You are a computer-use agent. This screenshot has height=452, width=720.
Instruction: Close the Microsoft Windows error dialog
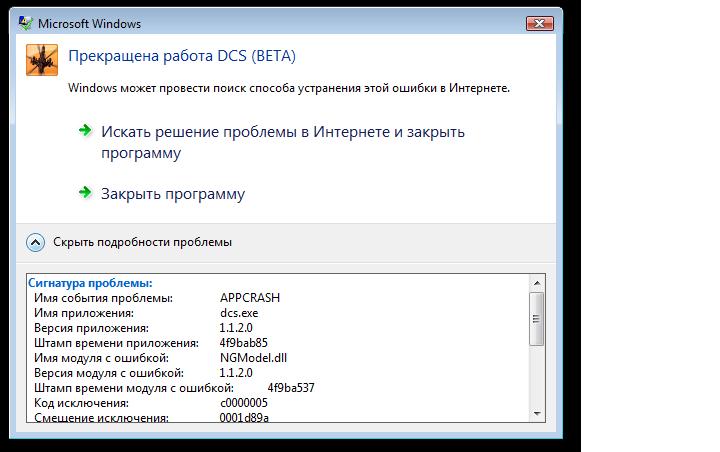tap(540, 23)
